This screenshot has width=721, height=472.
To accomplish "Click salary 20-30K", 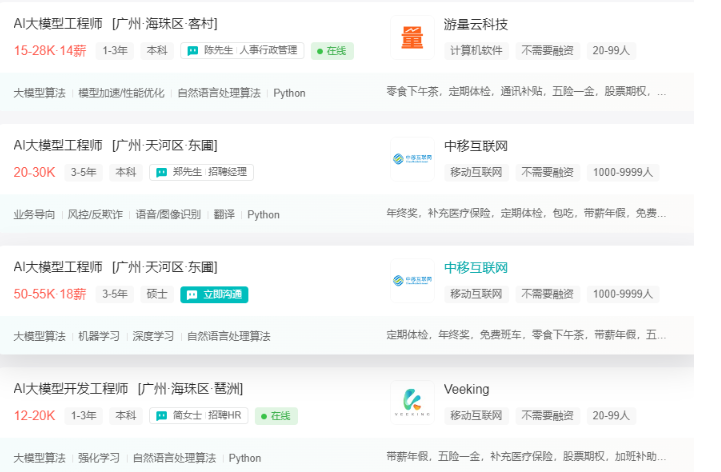I will 34,173.
